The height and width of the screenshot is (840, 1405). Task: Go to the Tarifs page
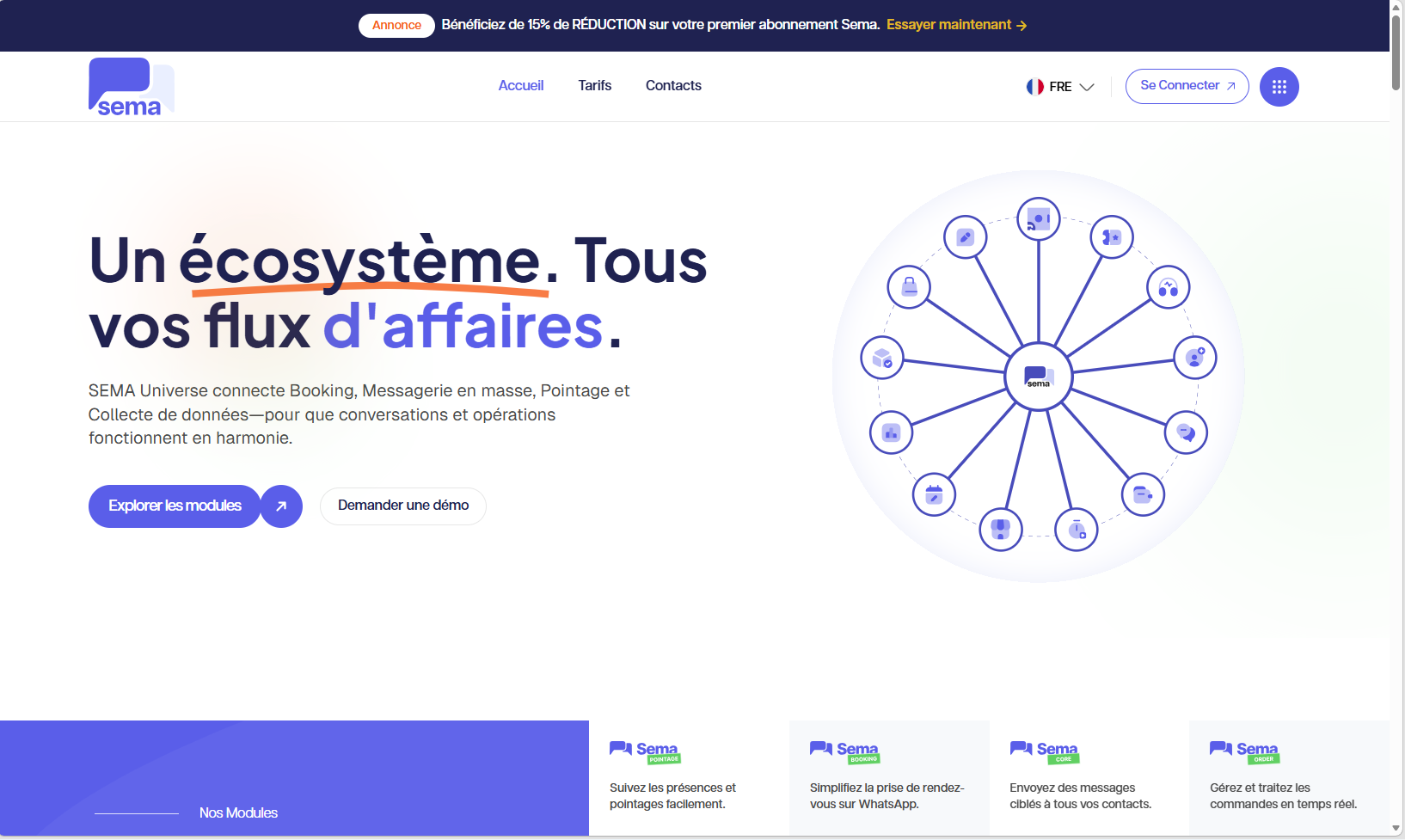pyautogui.click(x=594, y=85)
